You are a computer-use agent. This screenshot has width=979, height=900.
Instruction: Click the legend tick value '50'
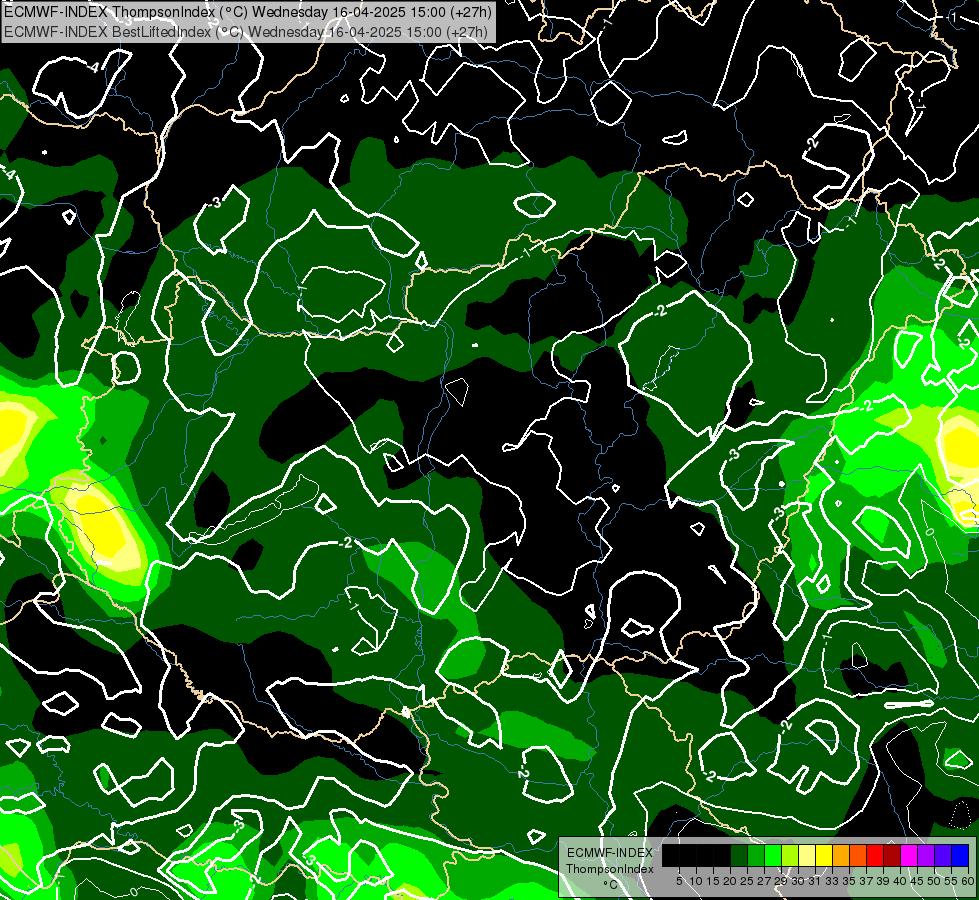click(934, 881)
